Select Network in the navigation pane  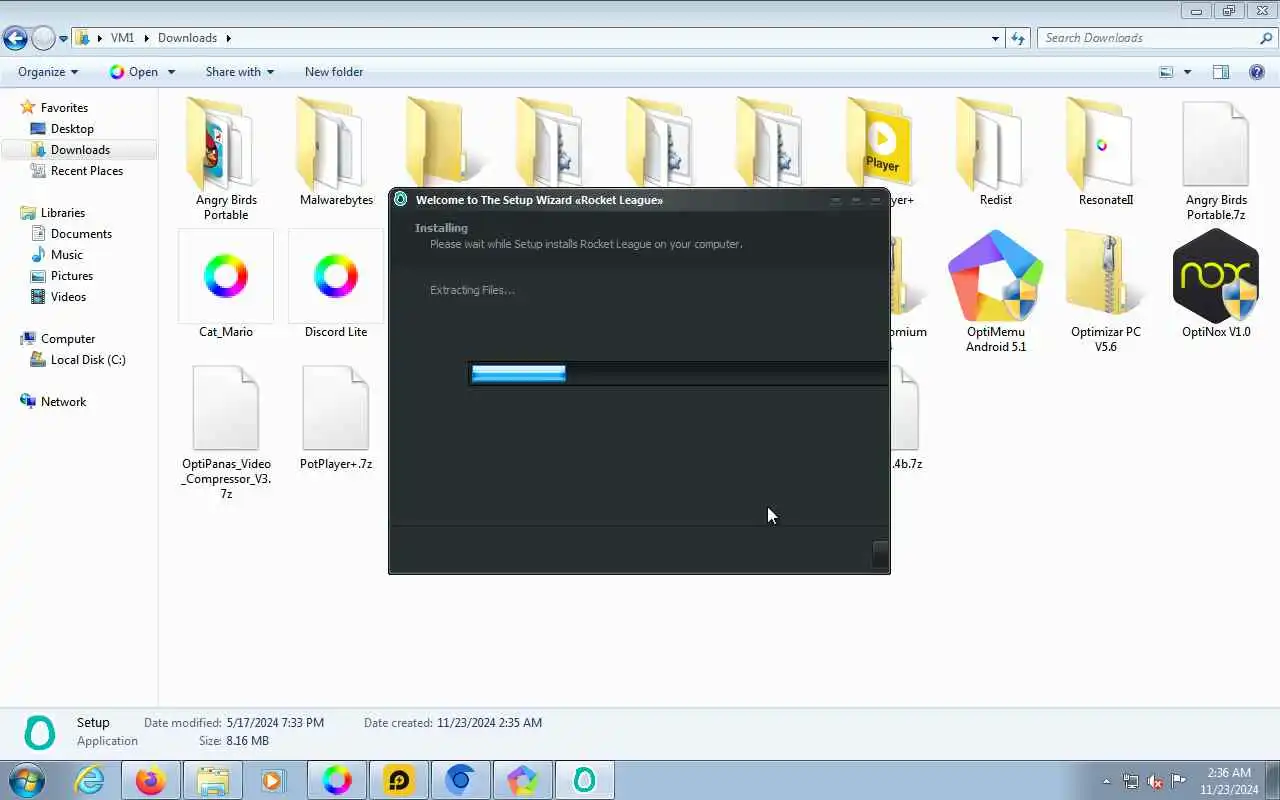tap(63, 402)
